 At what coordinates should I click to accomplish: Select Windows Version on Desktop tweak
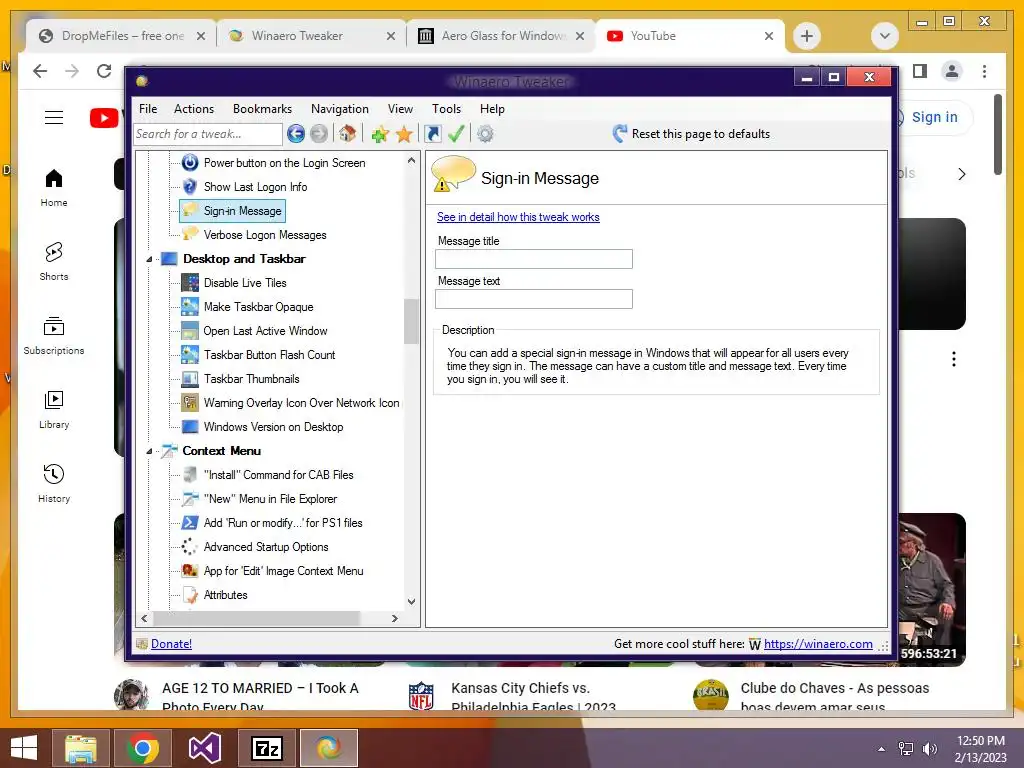[x=273, y=427]
